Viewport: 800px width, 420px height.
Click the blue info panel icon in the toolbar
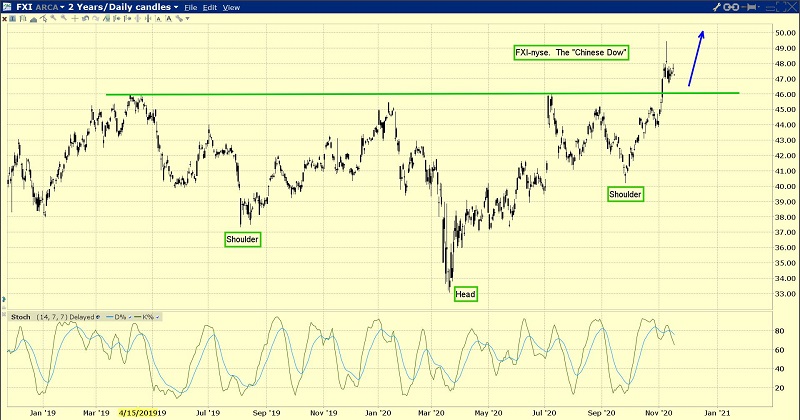[13, 19]
